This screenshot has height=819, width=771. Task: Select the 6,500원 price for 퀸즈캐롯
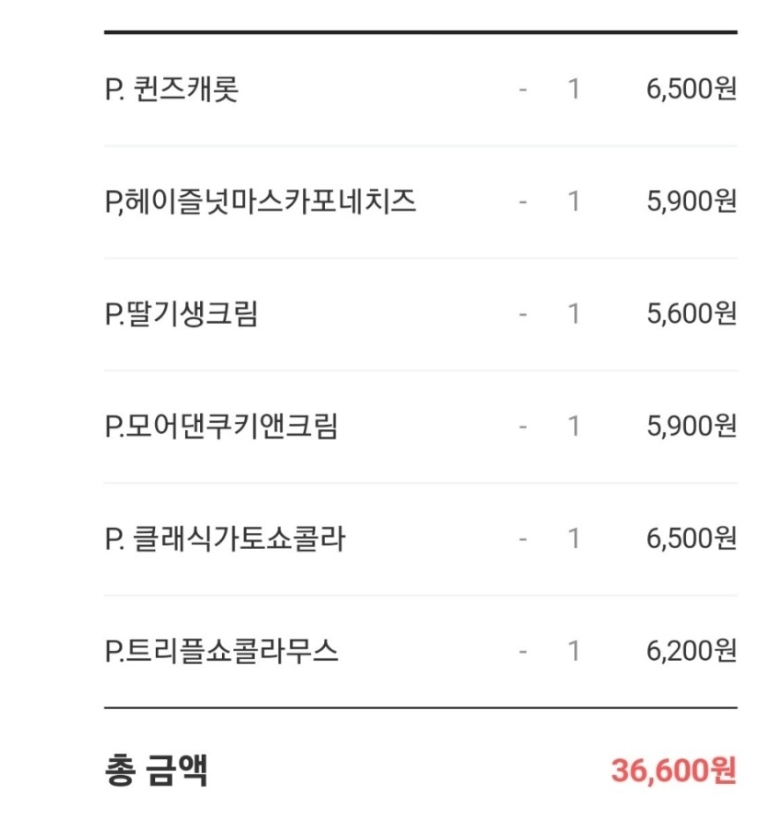click(691, 90)
